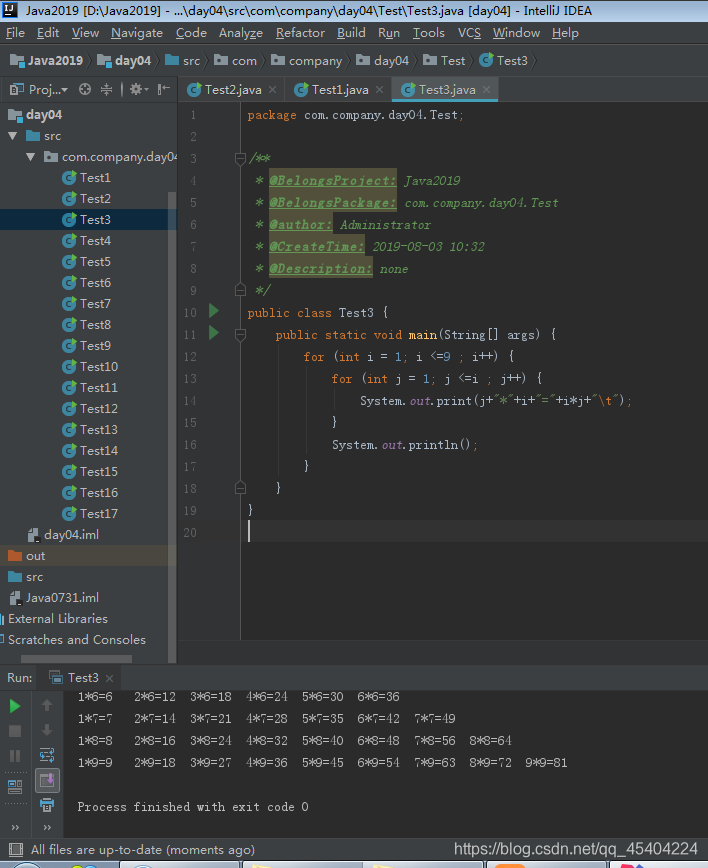Open the VCS menu
708x868 pixels.
tap(469, 33)
